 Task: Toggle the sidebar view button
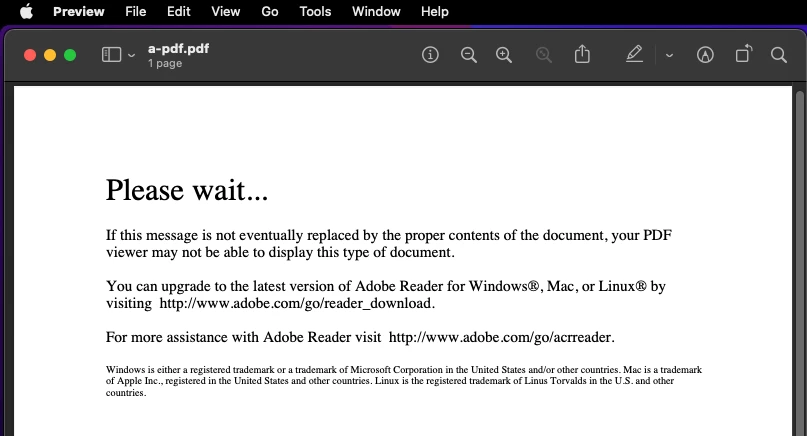pyautogui.click(x=111, y=55)
